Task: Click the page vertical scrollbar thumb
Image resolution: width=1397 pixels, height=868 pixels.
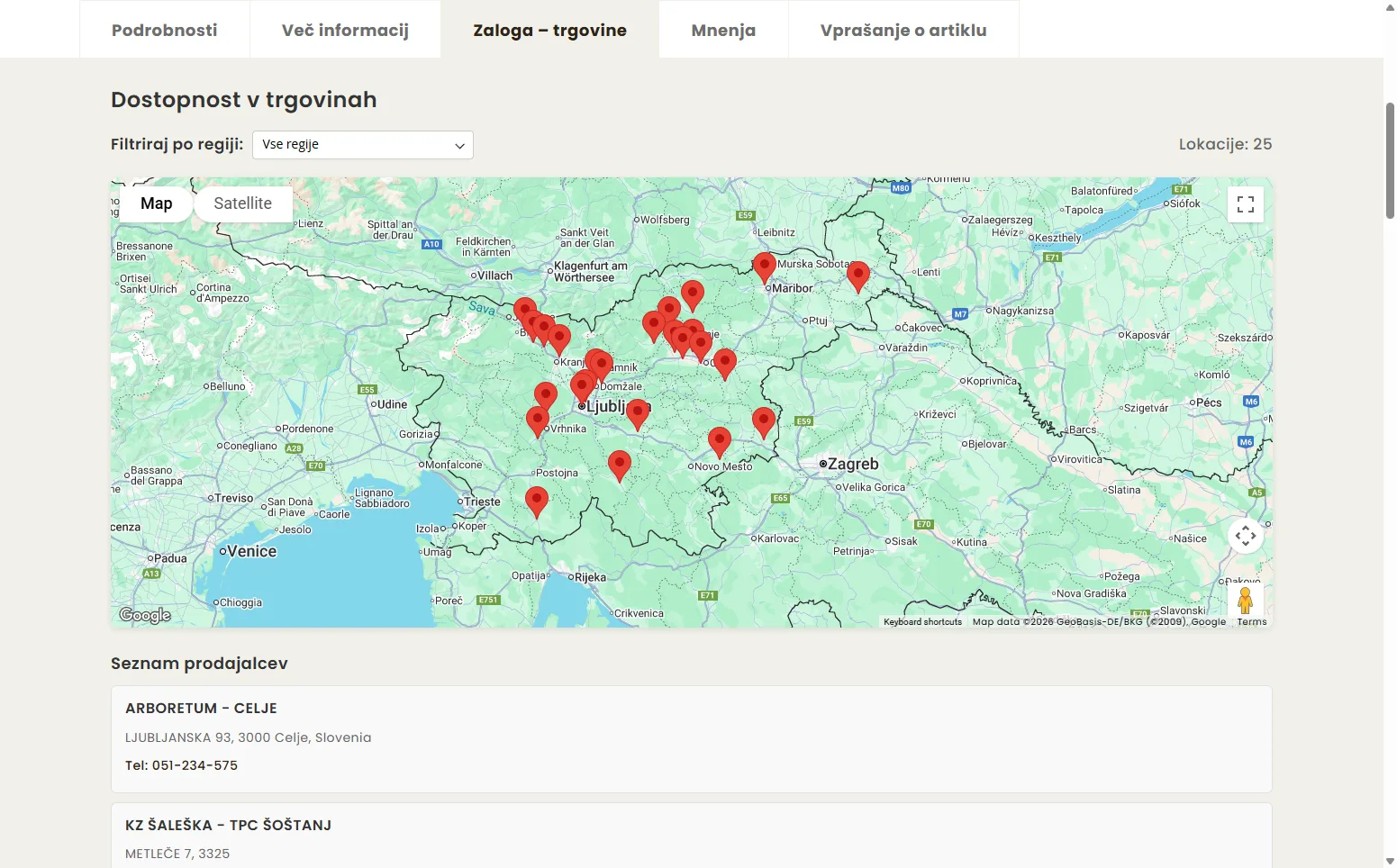Action: 1390,160
